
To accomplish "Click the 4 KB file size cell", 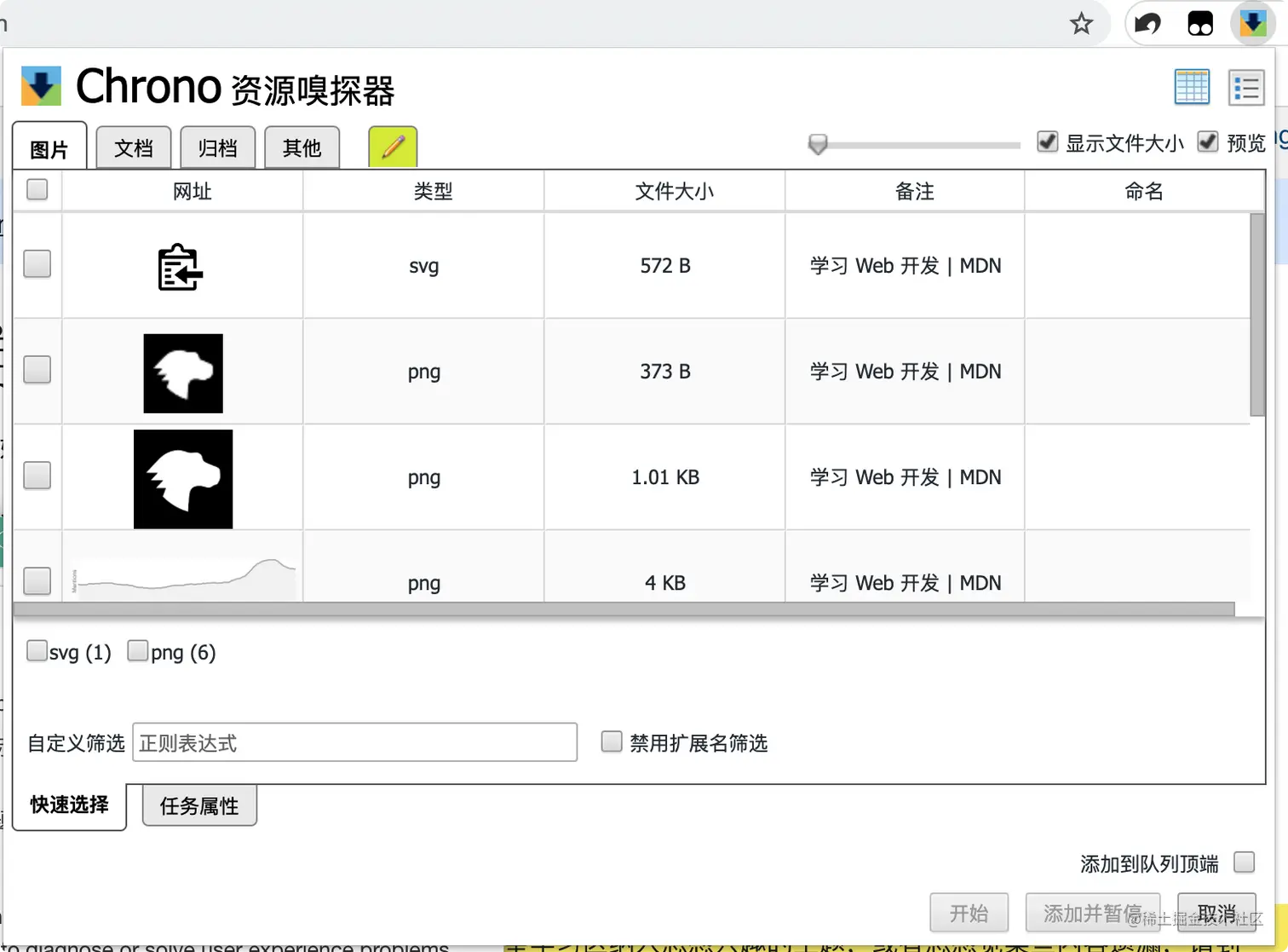I will click(665, 583).
